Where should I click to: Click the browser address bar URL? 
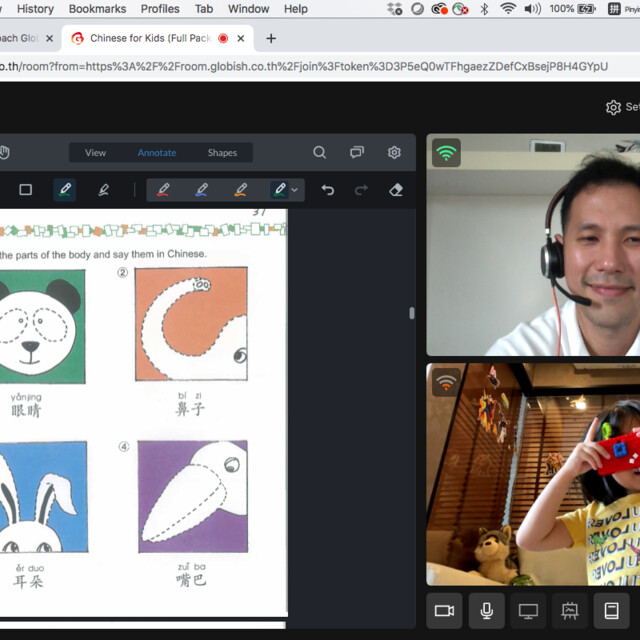[x=300, y=66]
